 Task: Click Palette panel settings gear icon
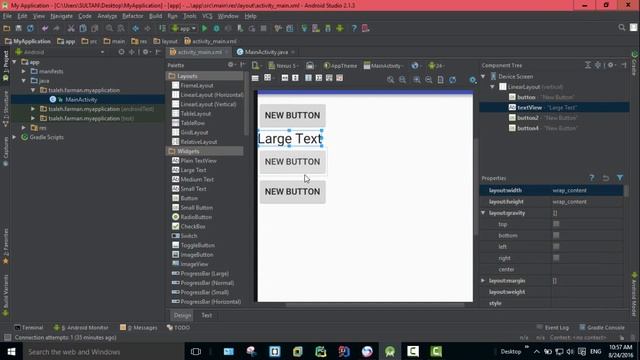click(231, 64)
